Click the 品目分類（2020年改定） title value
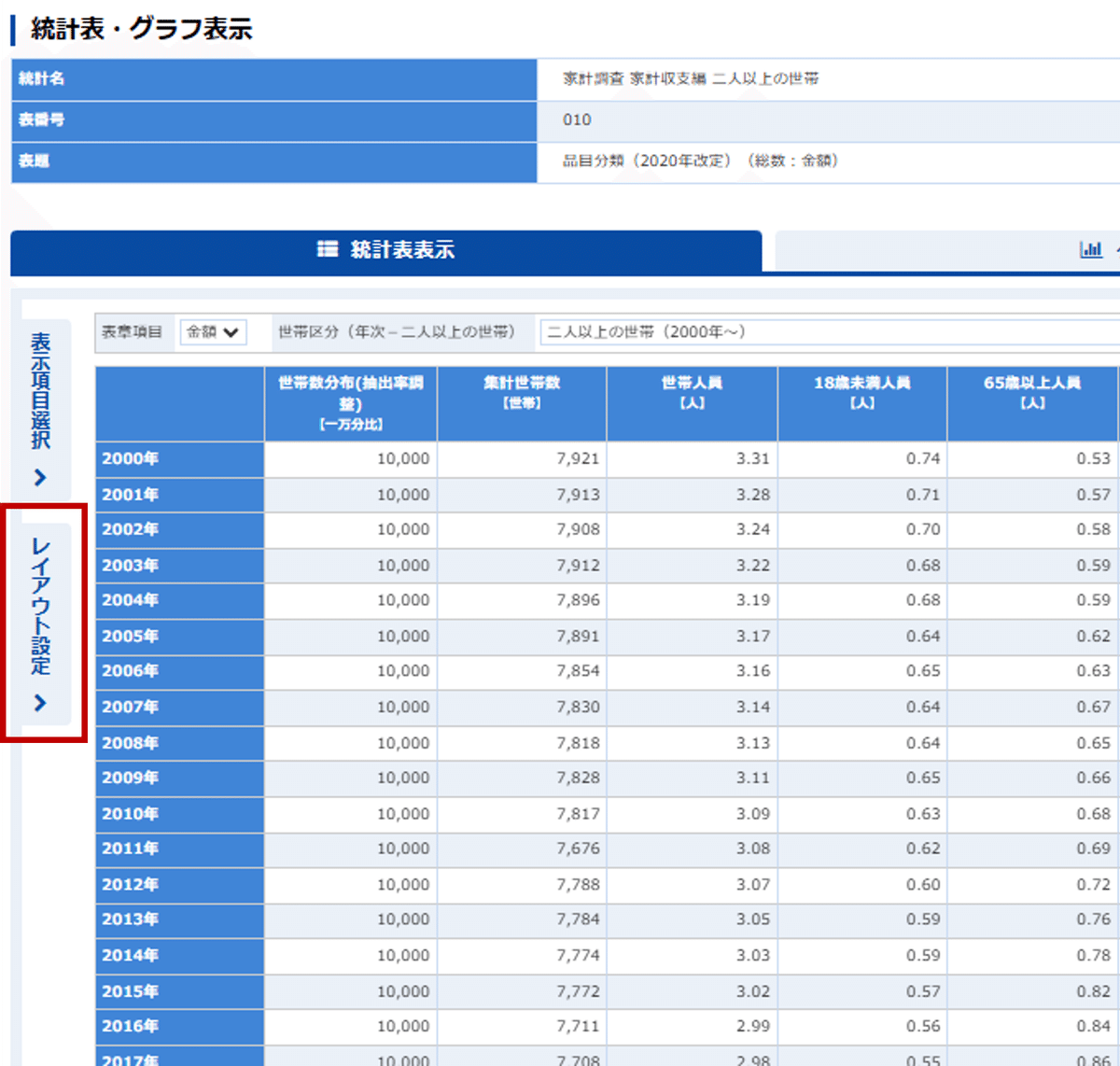Screen dimensions: 1120x1066 [x=701, y=161]
